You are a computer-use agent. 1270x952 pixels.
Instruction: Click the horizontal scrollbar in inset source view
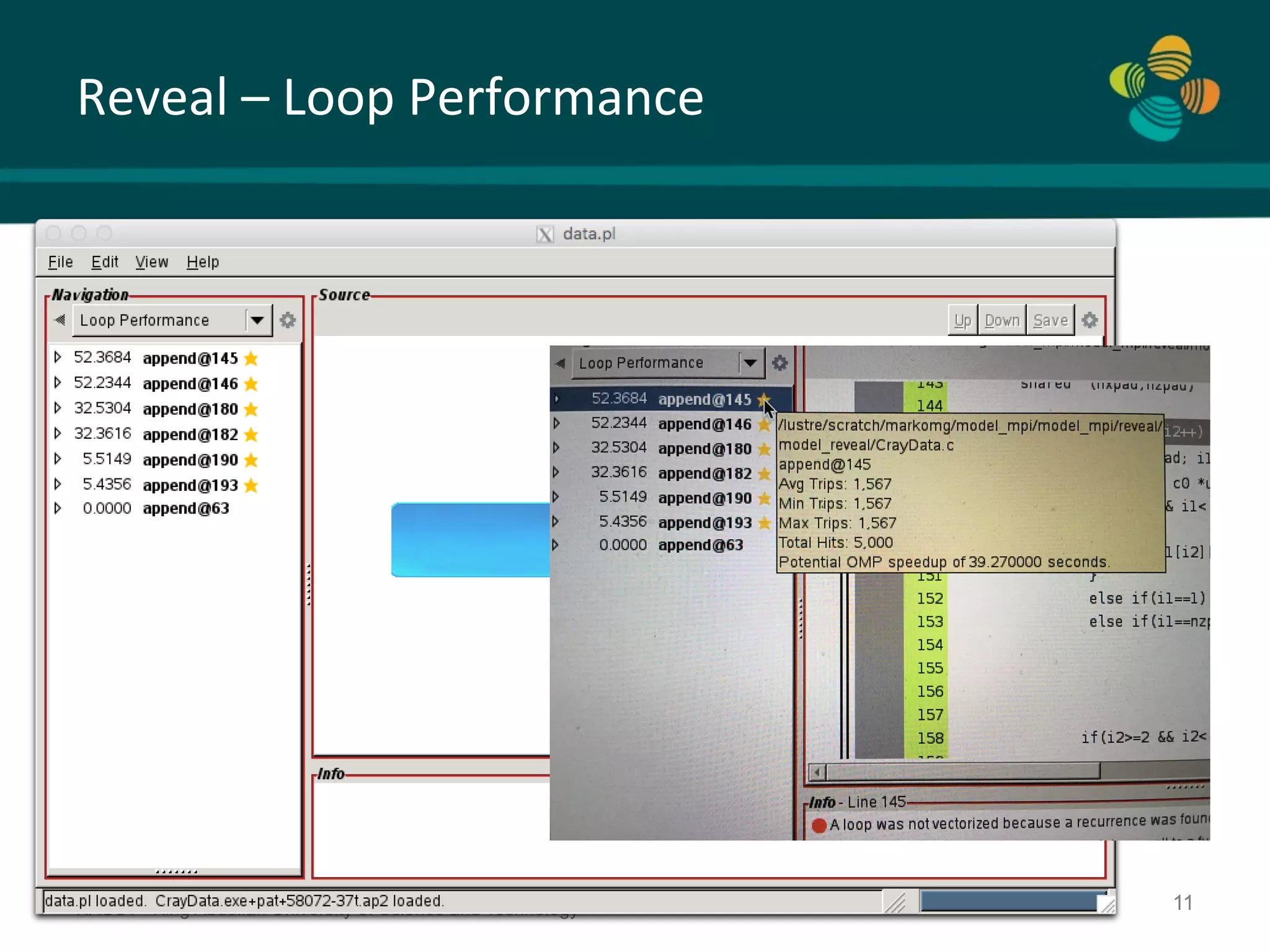click(x=964, y=772)
